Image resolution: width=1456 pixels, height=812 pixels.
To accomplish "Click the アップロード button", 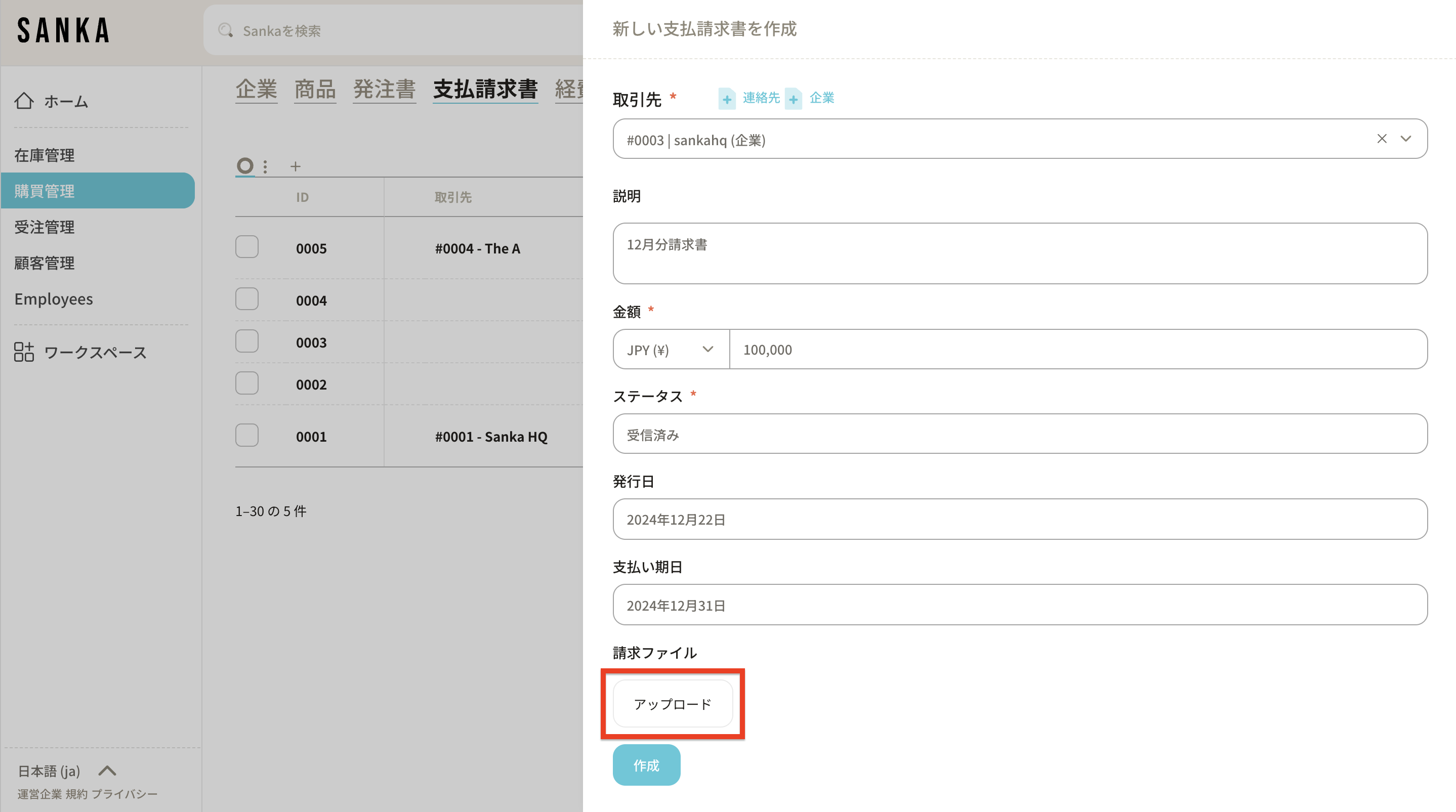I will click(672, 704).
